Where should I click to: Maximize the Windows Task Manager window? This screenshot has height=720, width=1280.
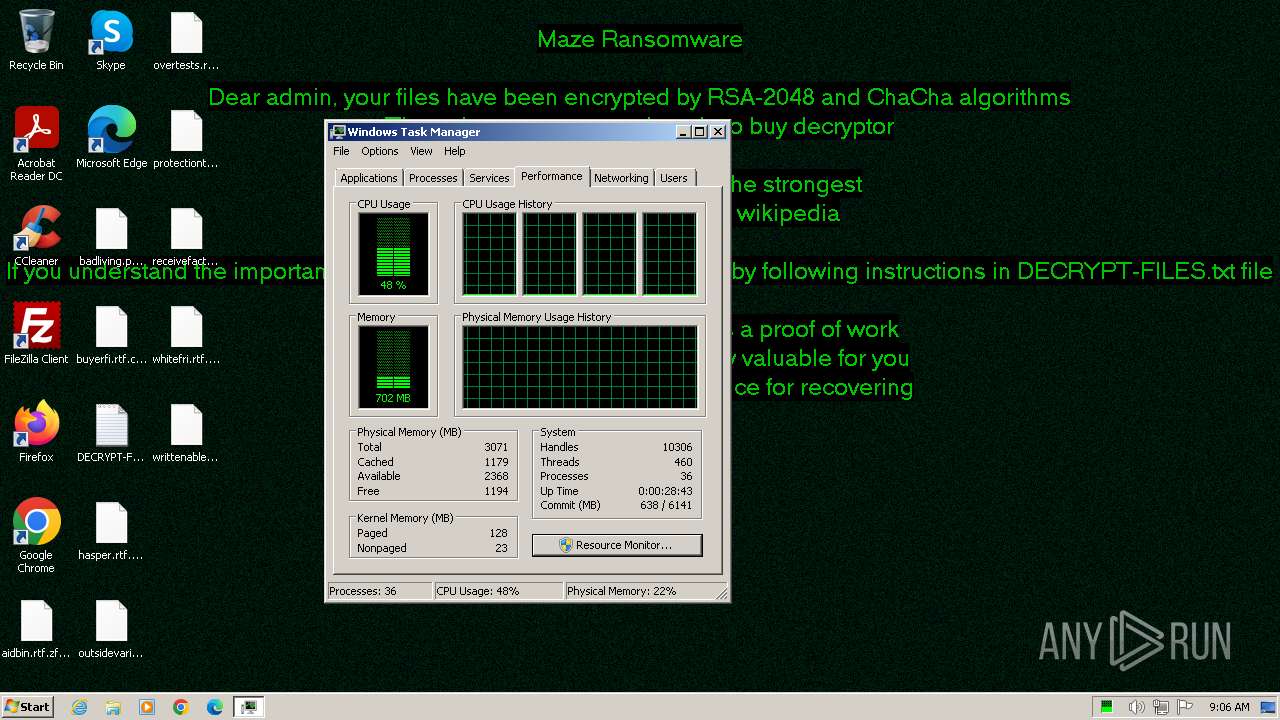click(x=700, y=132)
